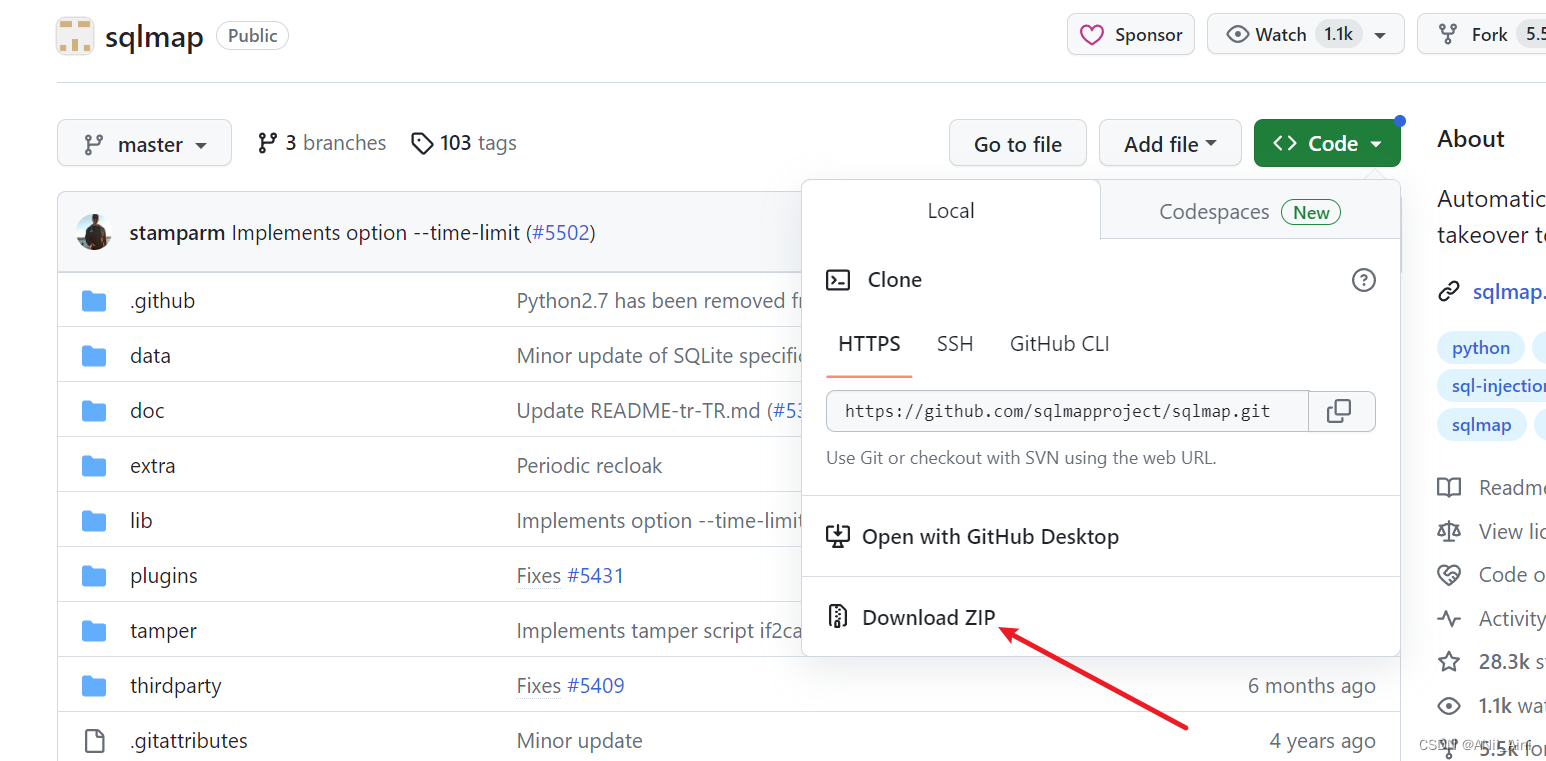Click the sqlmap repository avatar icon
1546x761 pixels.
pyautogui.click(x=75, y=35)
